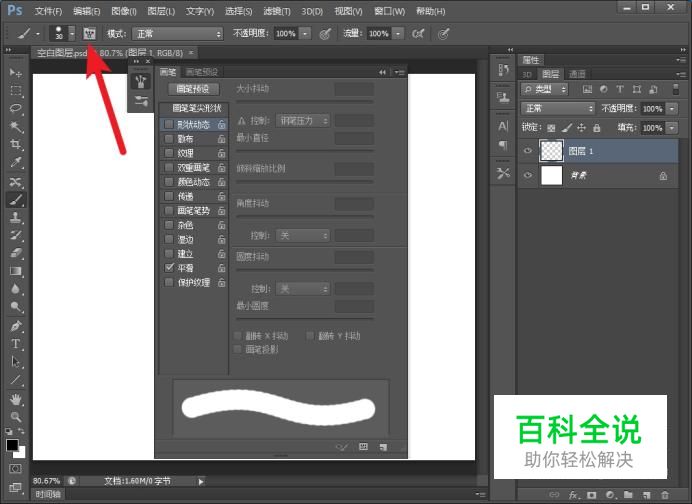
Task: Enable 颜色动态 checkbox
Action: pos(169,181)
